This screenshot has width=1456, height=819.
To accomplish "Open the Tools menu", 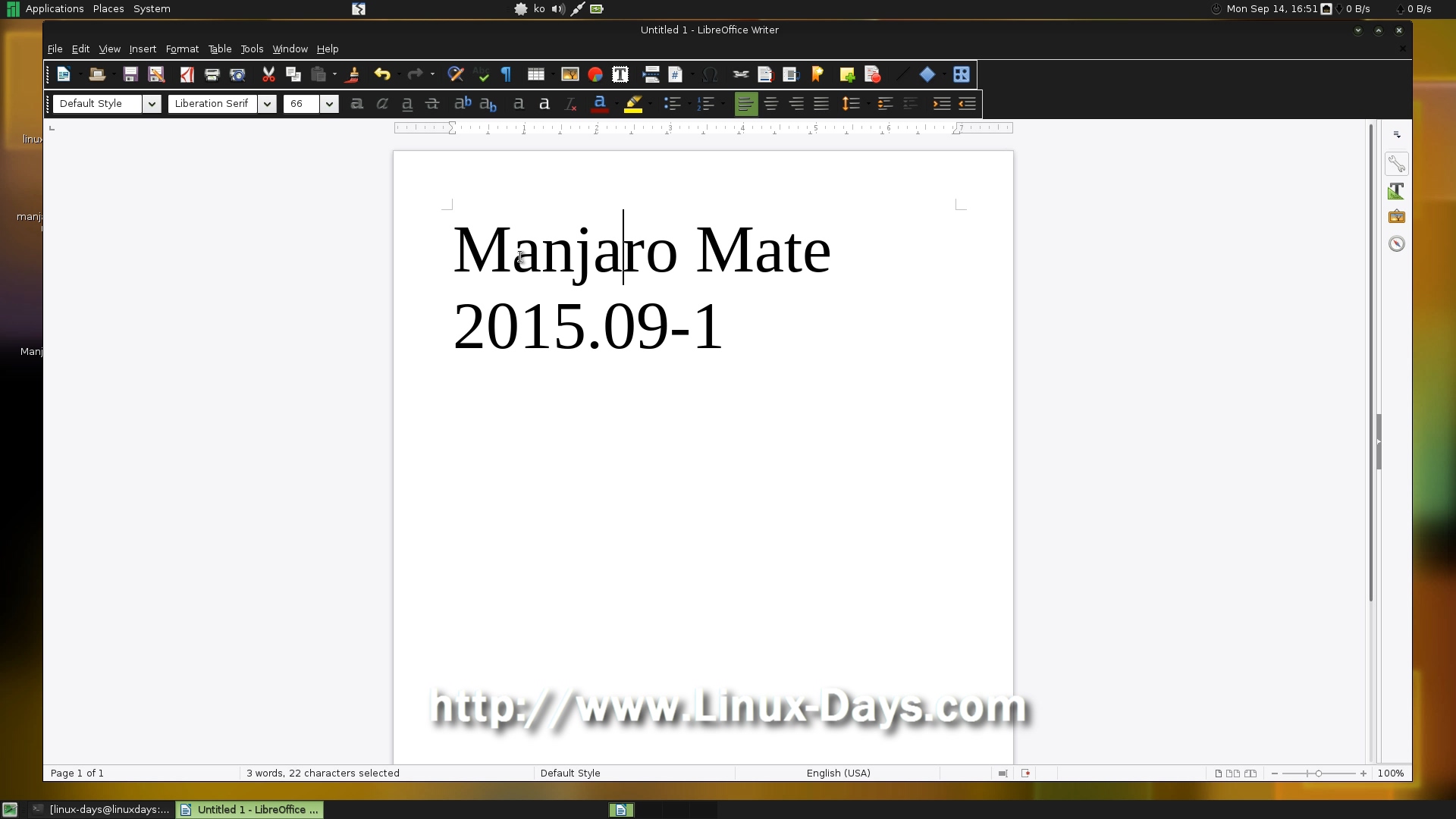I will (x=252, y=49).
